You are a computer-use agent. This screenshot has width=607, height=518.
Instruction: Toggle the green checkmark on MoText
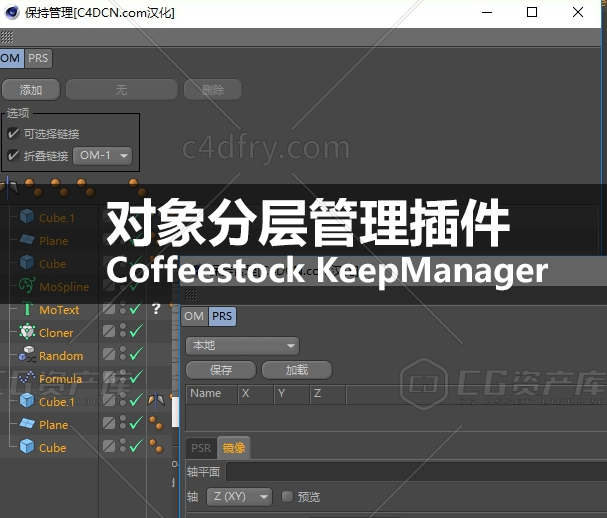point(136,308)
